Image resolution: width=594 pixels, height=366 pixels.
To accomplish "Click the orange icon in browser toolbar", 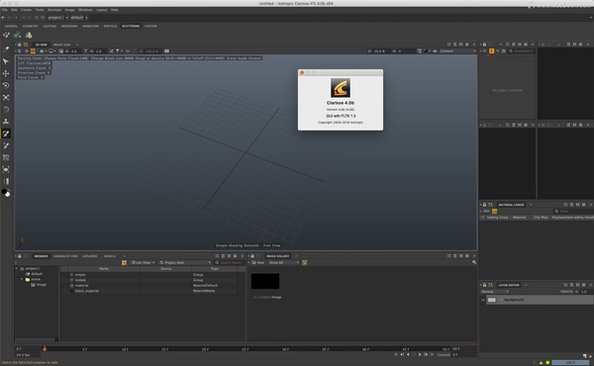I will pos(124,263).
